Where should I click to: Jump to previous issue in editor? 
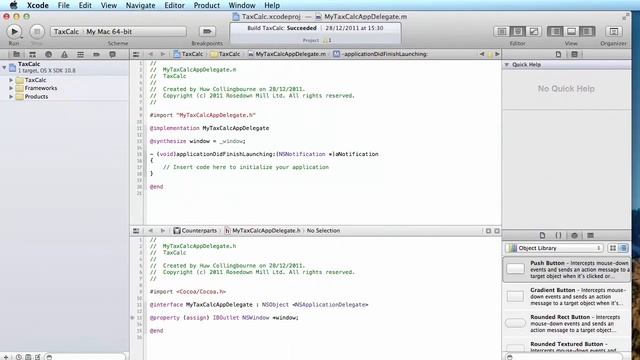pos(482,54)
